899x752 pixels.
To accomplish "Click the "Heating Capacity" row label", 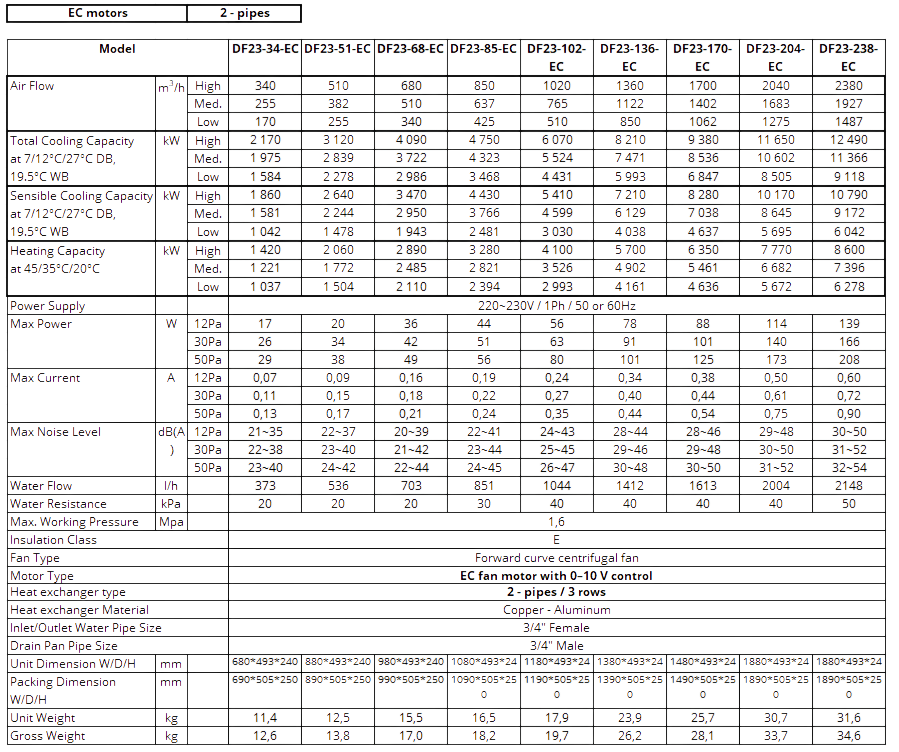I will (57, 251).
